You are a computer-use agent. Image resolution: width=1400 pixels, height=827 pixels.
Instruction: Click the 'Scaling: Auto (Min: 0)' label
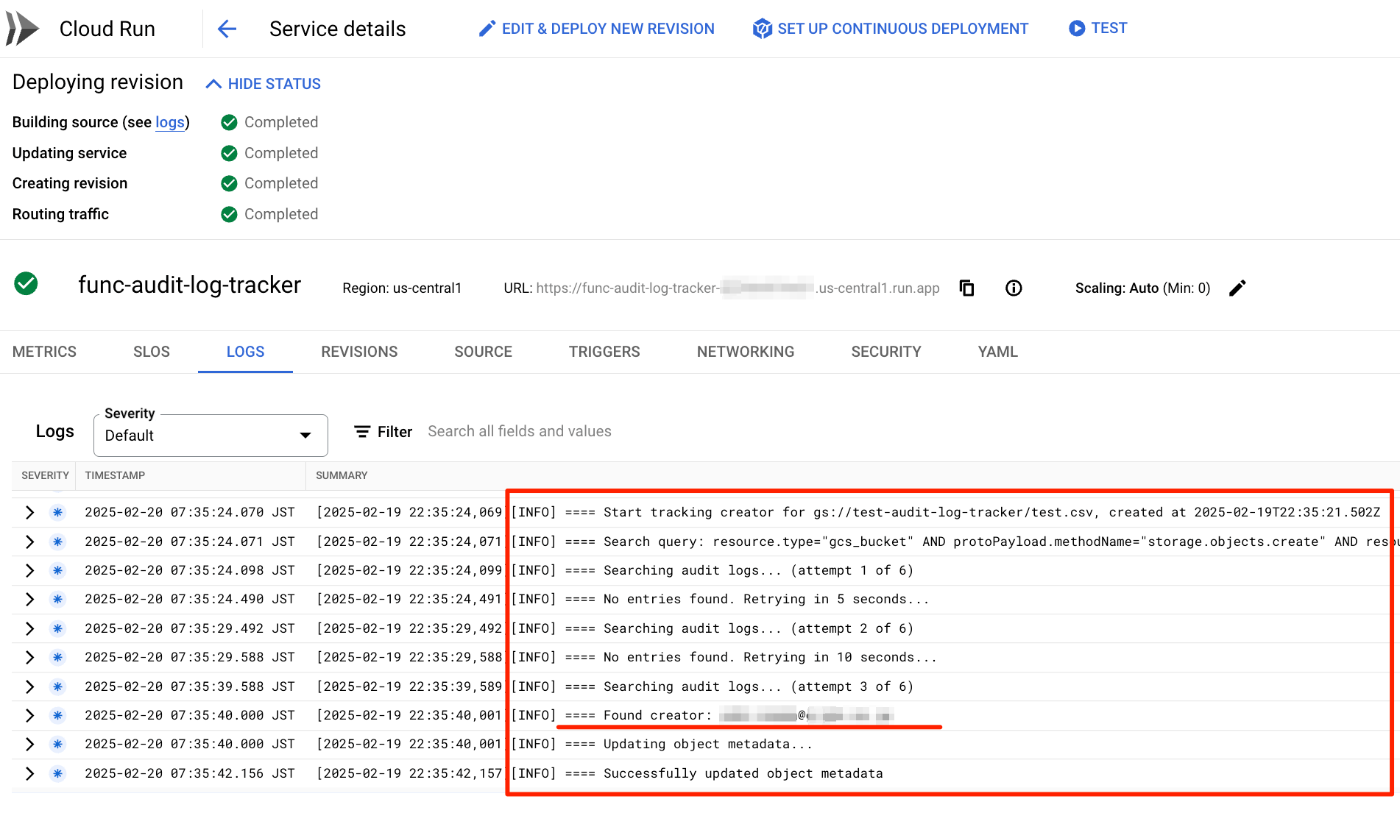click(1143, 288)
